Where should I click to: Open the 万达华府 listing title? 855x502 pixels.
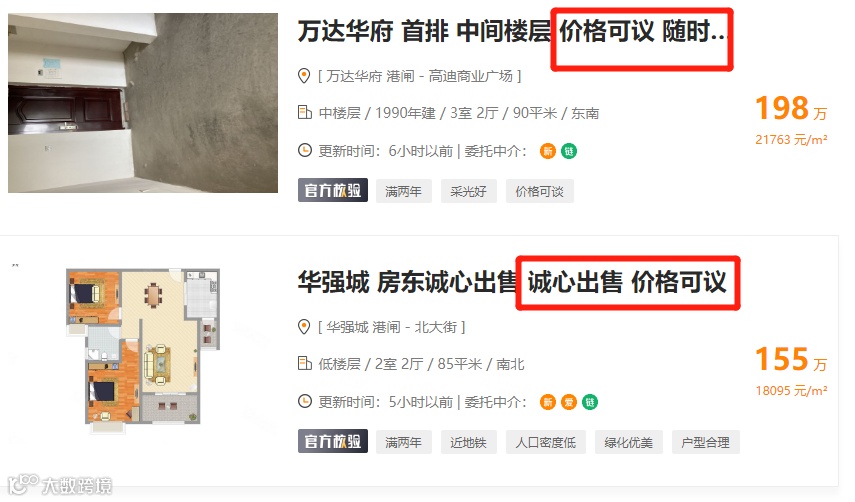[512, 31]
